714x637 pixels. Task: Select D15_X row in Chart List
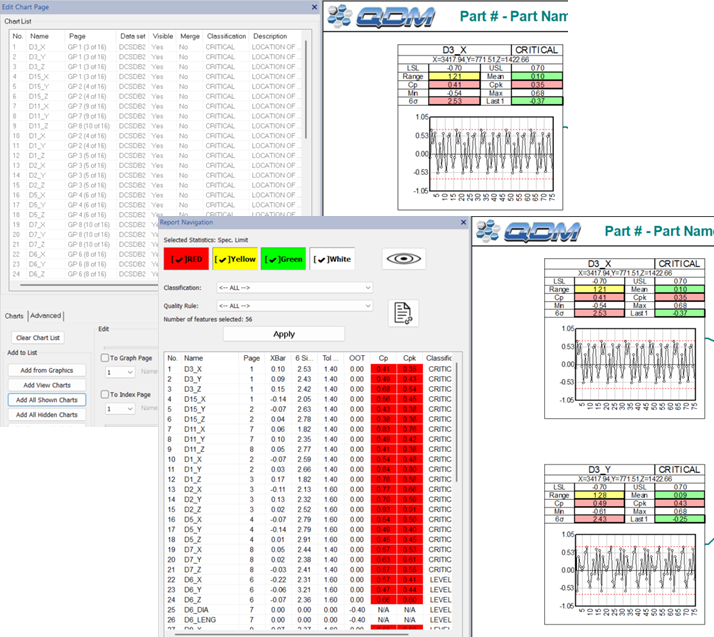(155, 76)
